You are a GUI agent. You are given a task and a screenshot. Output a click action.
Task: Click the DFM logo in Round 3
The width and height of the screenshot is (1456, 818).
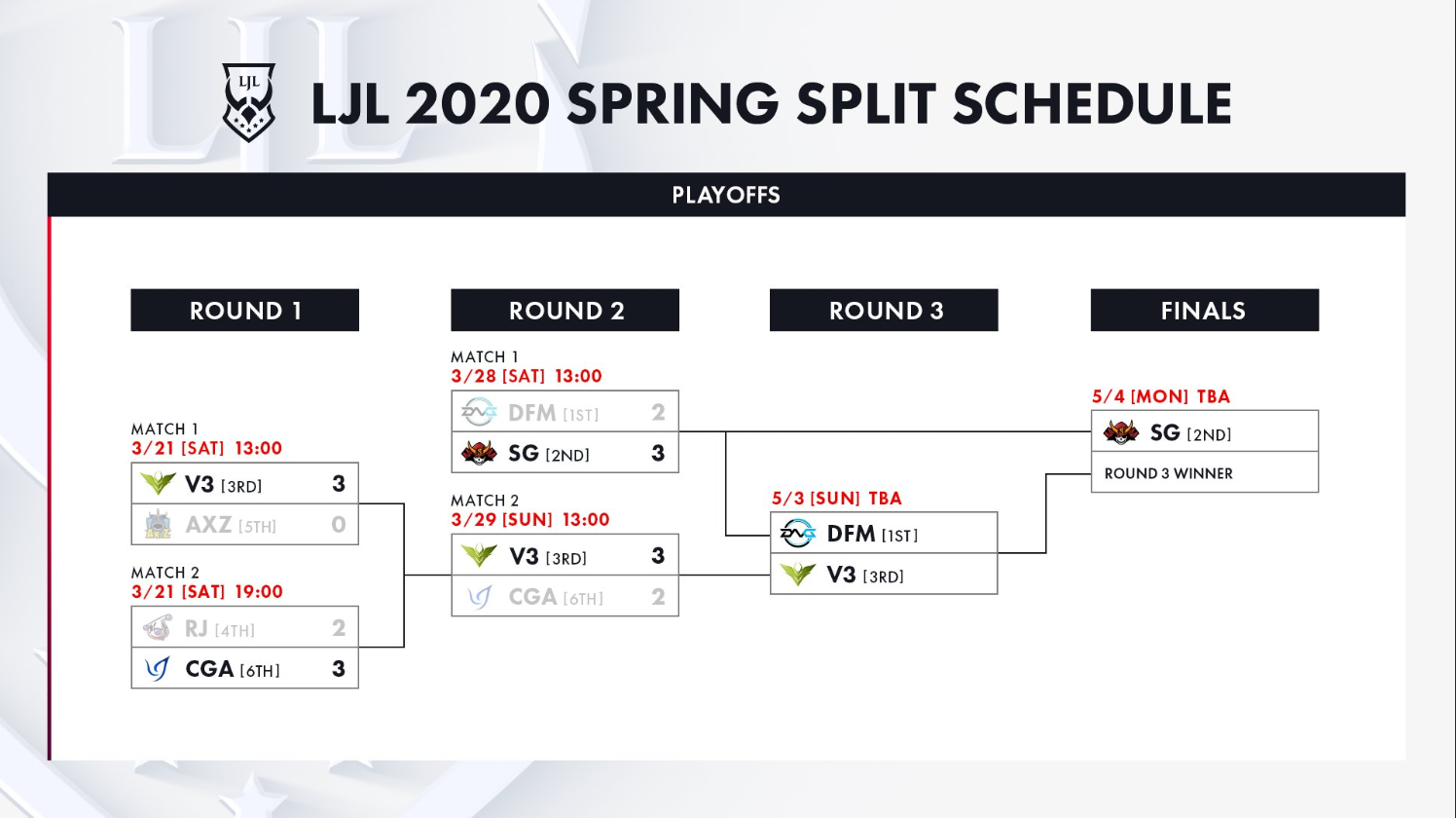[798, 534]
